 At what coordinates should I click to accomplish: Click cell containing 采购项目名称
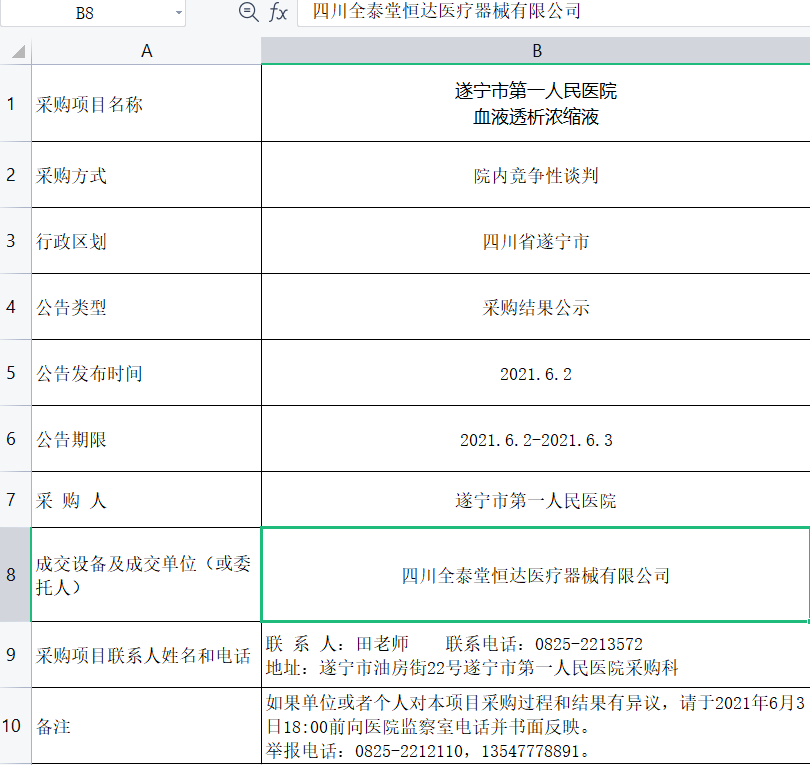147,103
